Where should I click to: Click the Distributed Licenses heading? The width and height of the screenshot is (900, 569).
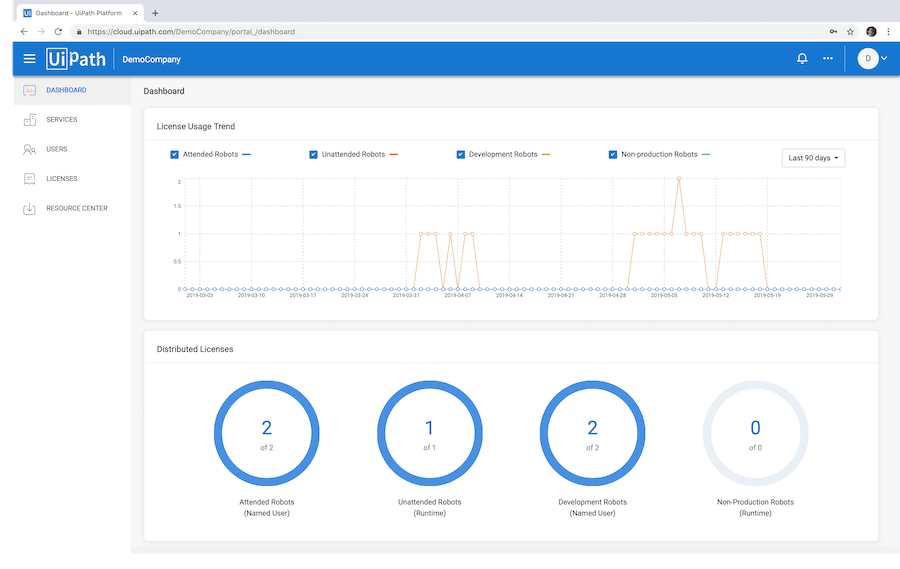click(x=195, y=349)
